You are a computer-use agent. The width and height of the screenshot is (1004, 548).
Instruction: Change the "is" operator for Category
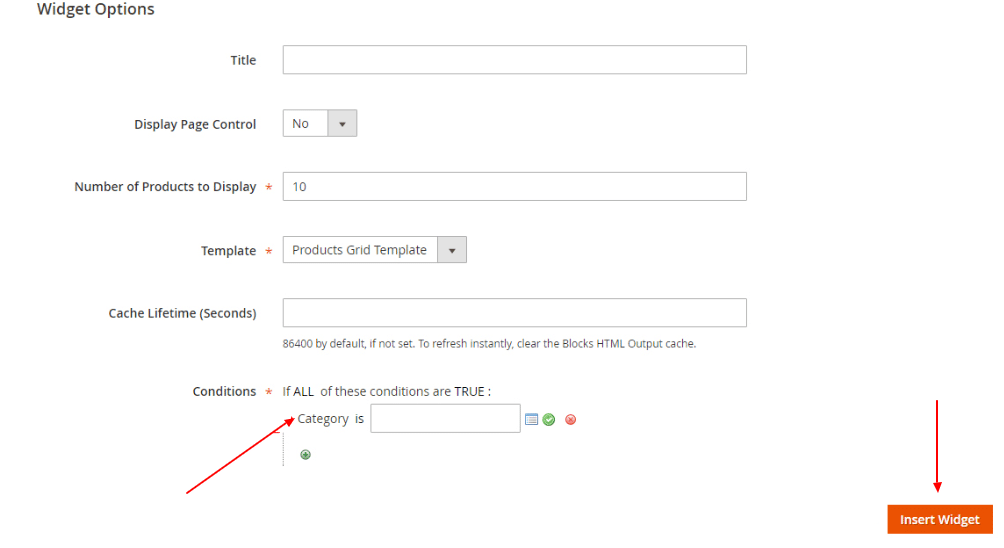click(359, 419)
